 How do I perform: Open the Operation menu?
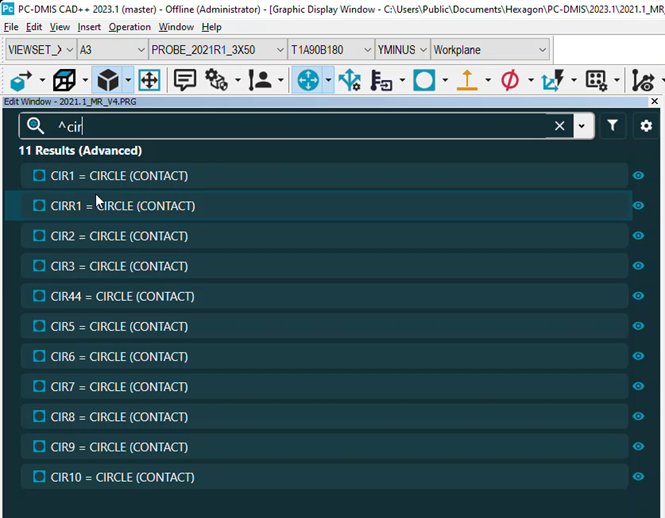(129, 27)
